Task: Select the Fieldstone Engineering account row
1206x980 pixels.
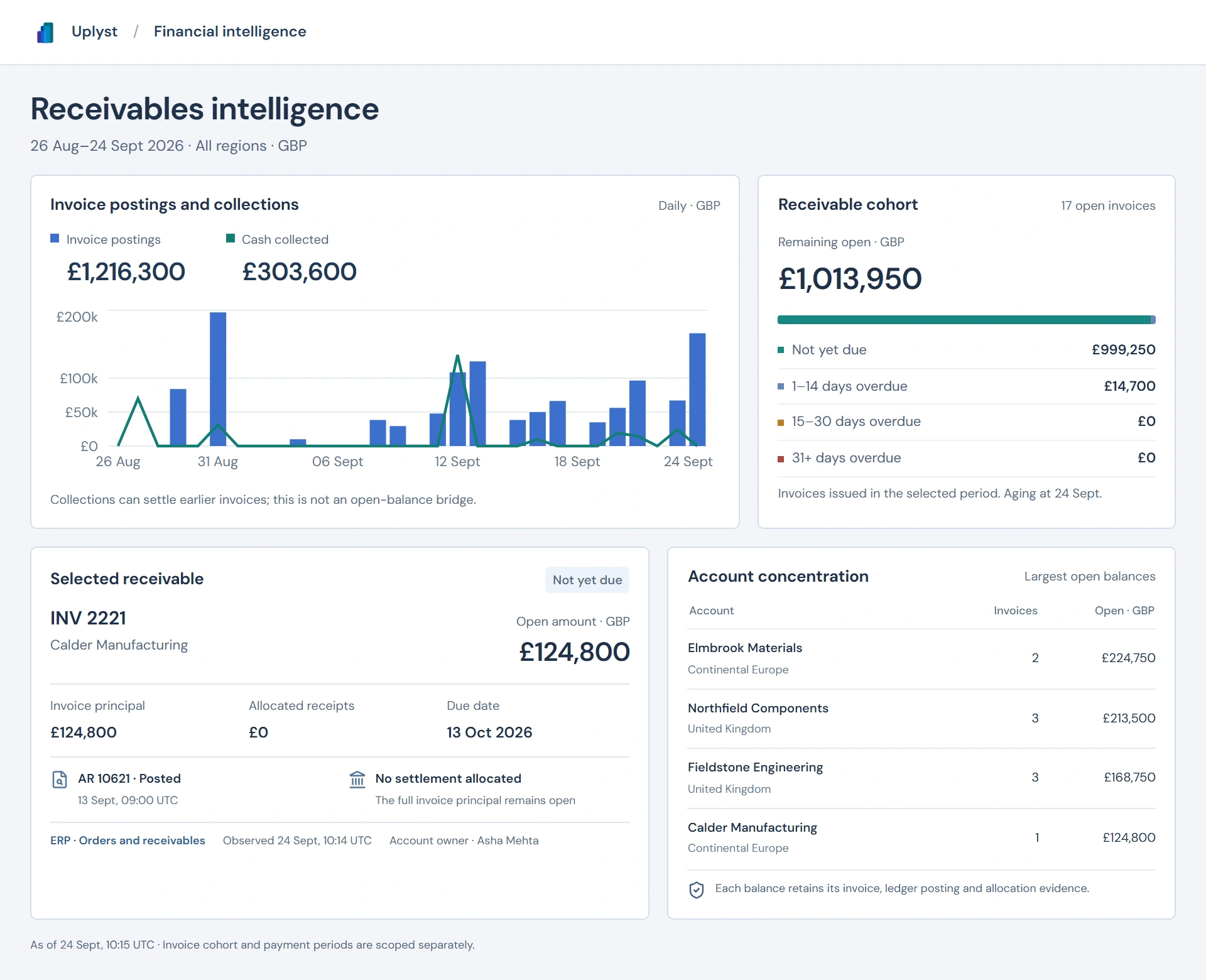Action: 921,778
